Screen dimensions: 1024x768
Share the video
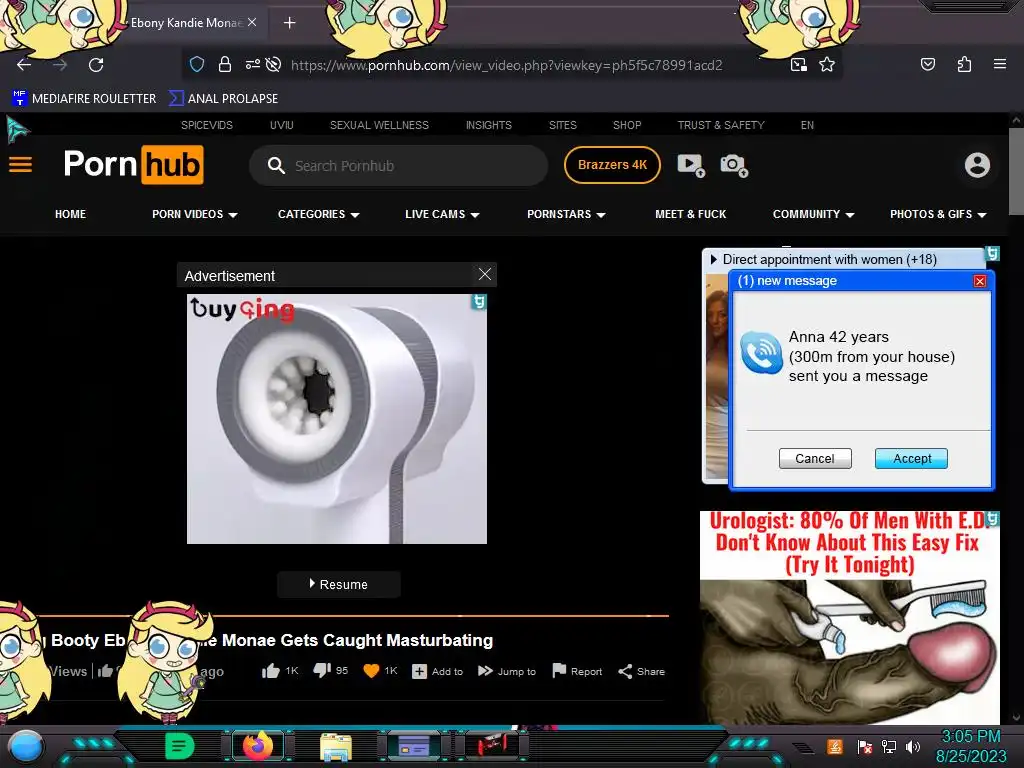[641, 671]
